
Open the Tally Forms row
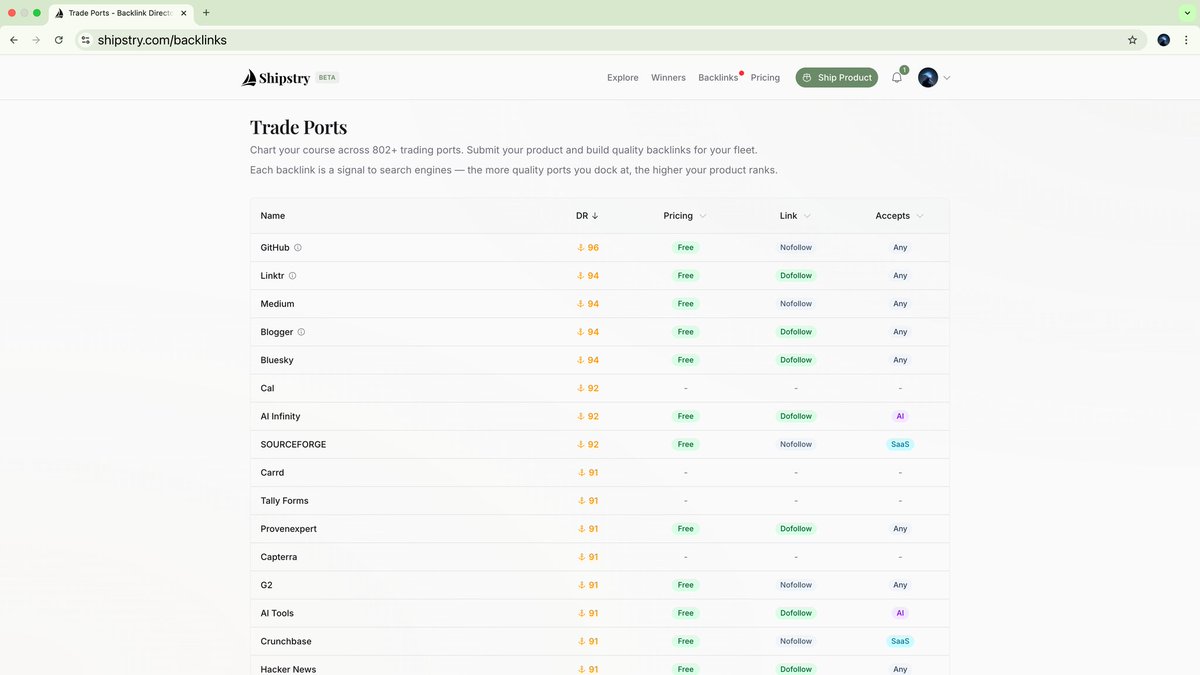599,500
